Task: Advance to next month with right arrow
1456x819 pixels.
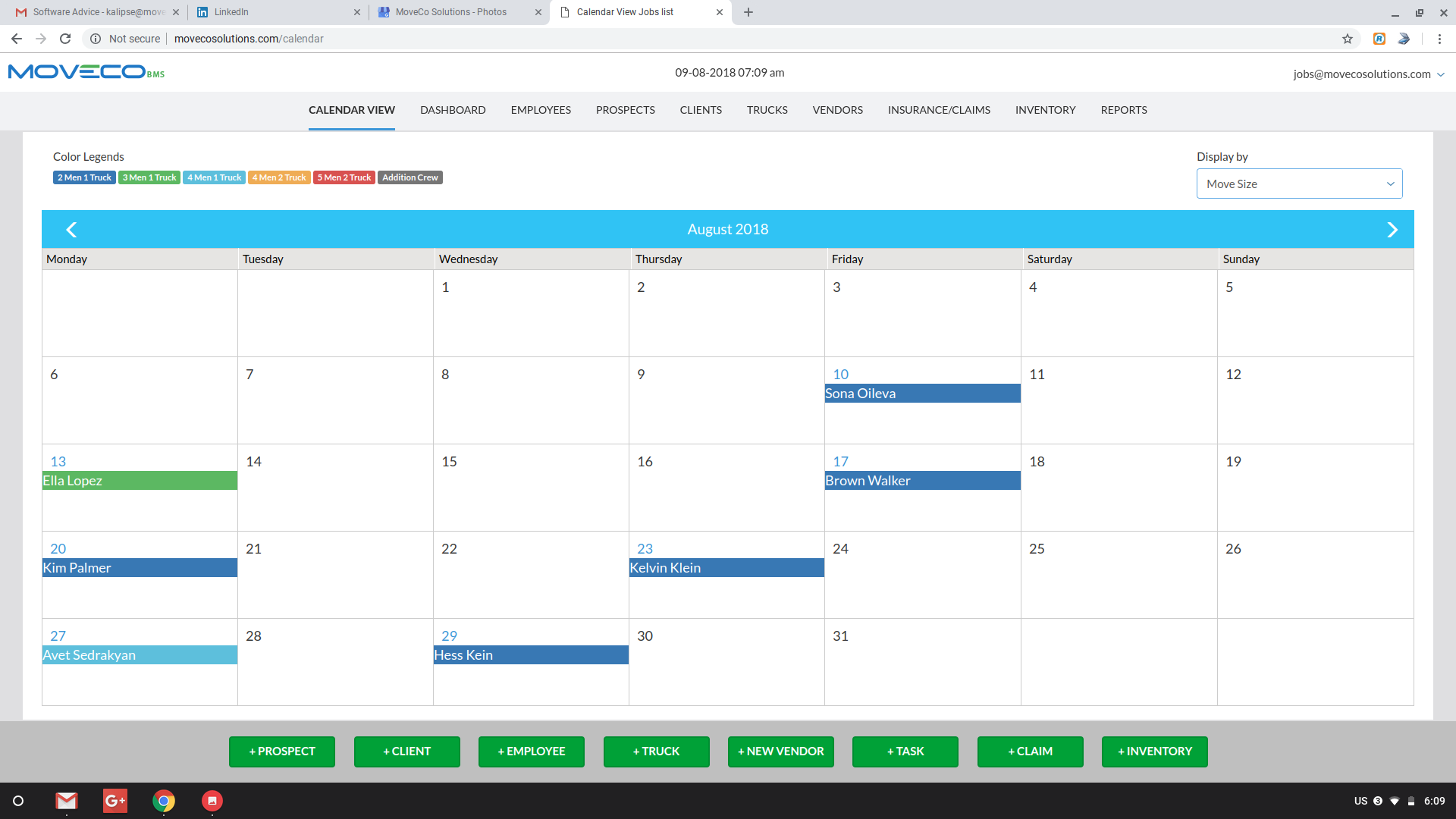Action: tap(1392, 230)
